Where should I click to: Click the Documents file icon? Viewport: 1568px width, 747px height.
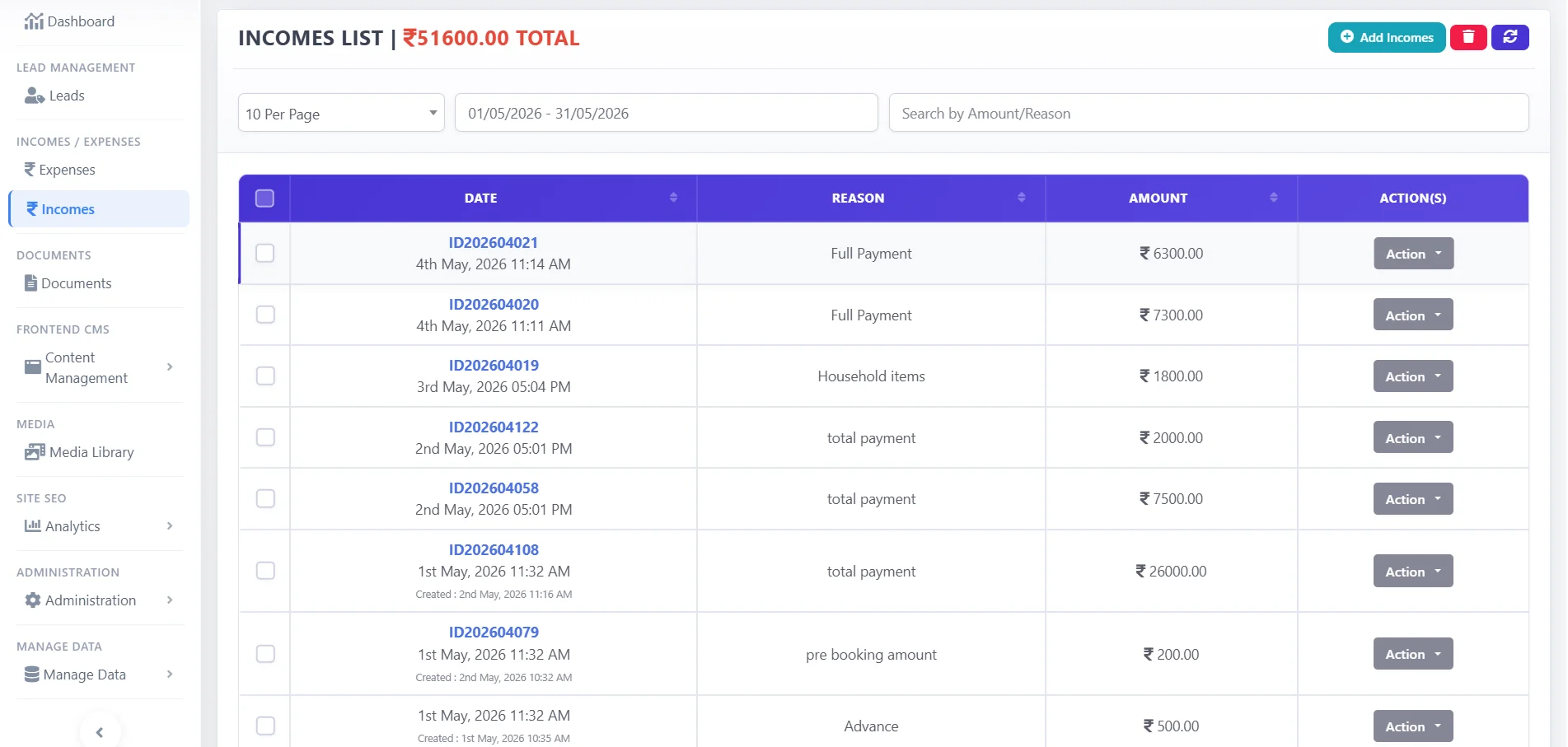30,283
